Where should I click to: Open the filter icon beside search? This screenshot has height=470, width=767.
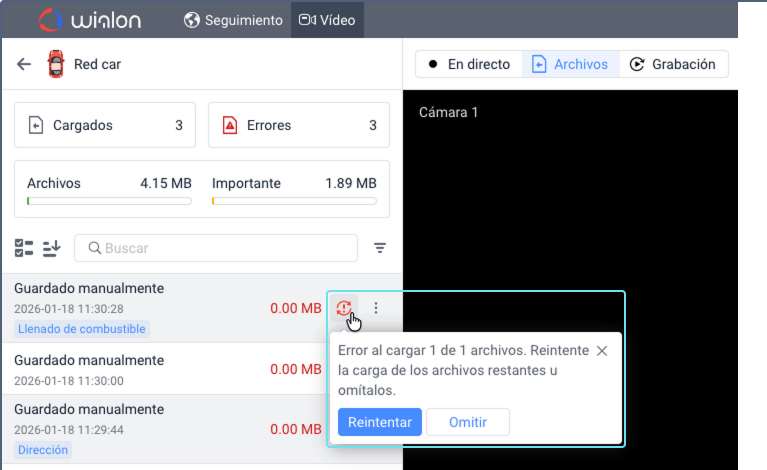point(380,248)
